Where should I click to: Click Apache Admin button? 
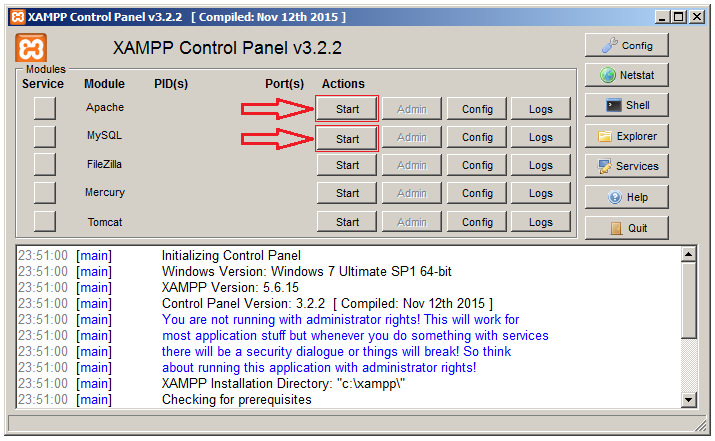[x=412, y=109]
